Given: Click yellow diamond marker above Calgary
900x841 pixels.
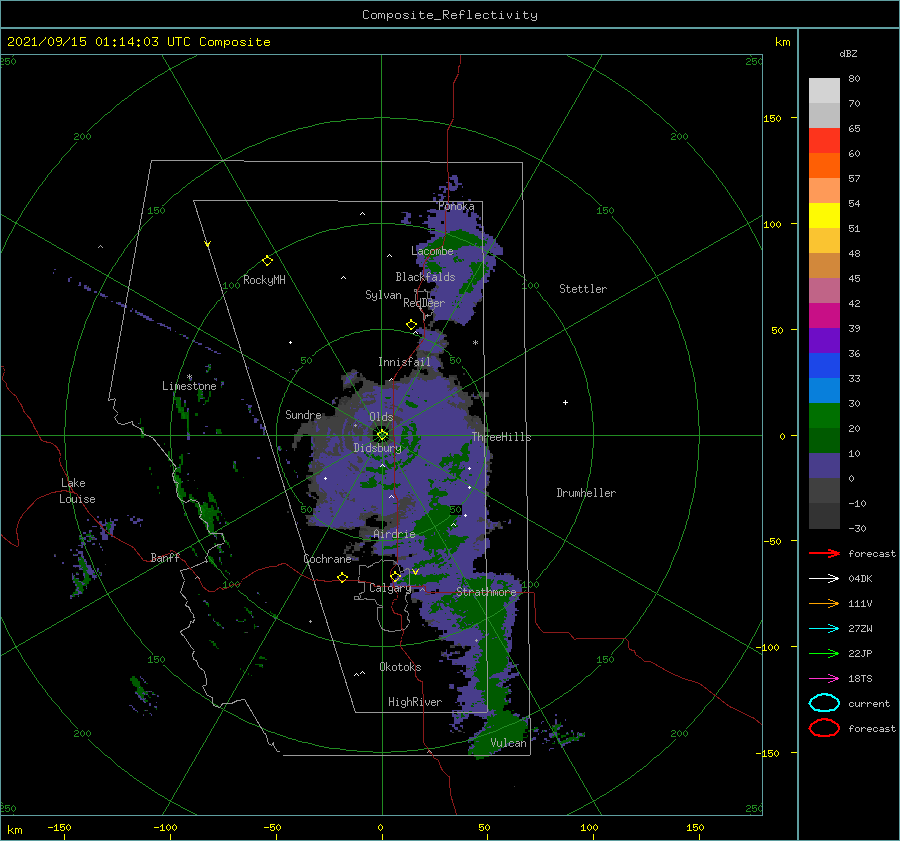Looking at the screenshot, I should click(x=395, y=576).
